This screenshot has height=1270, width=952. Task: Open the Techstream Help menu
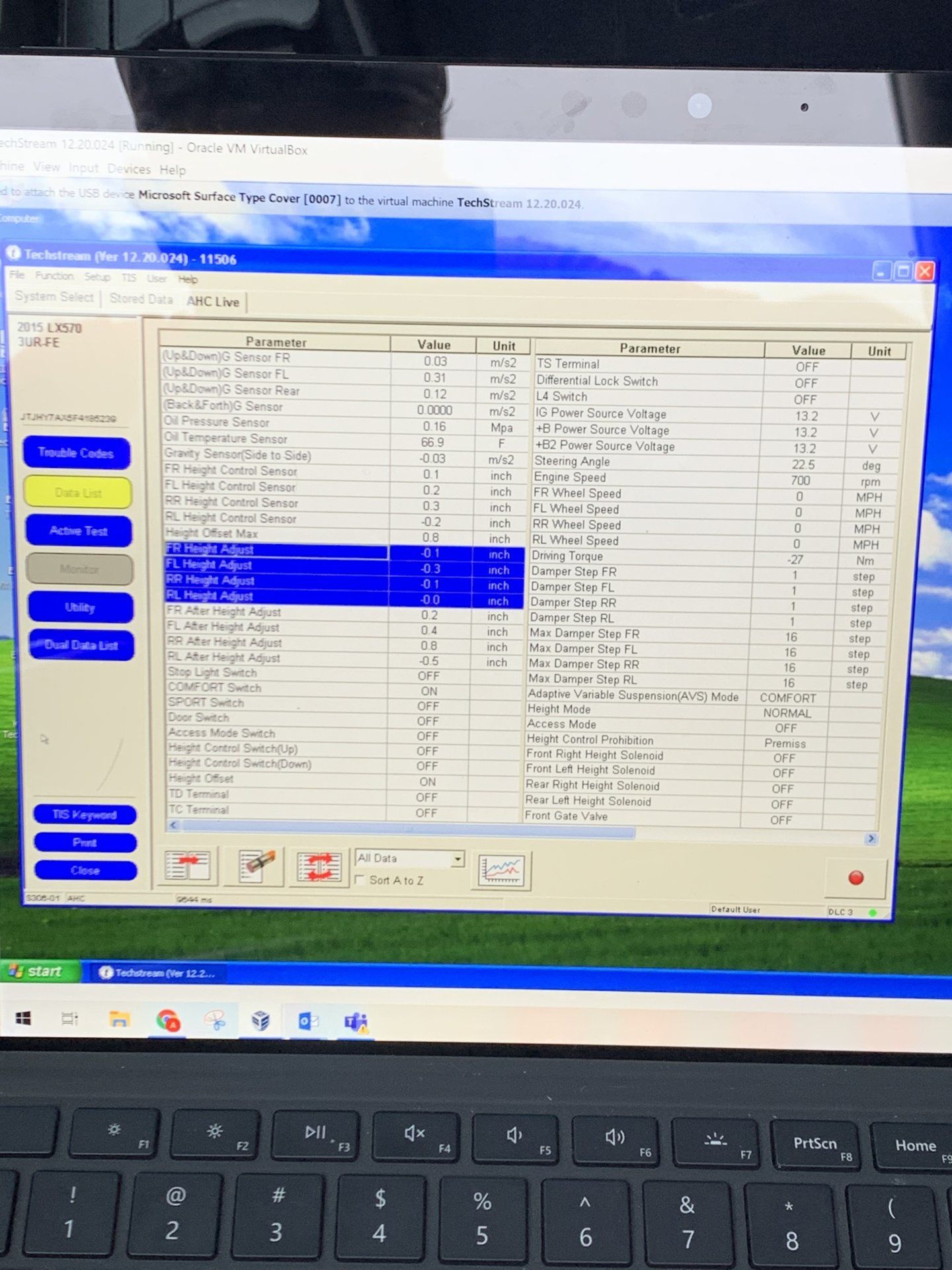188,278
